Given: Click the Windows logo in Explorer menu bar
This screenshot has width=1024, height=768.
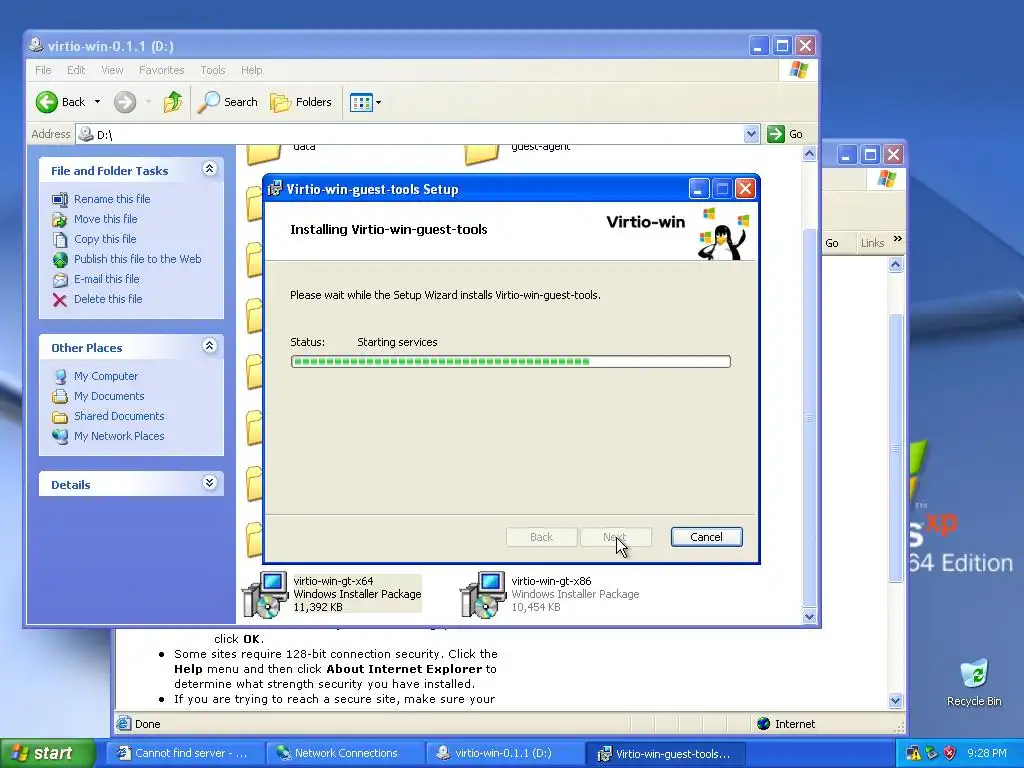Looking at the screenshot, I should pos(798,70).
